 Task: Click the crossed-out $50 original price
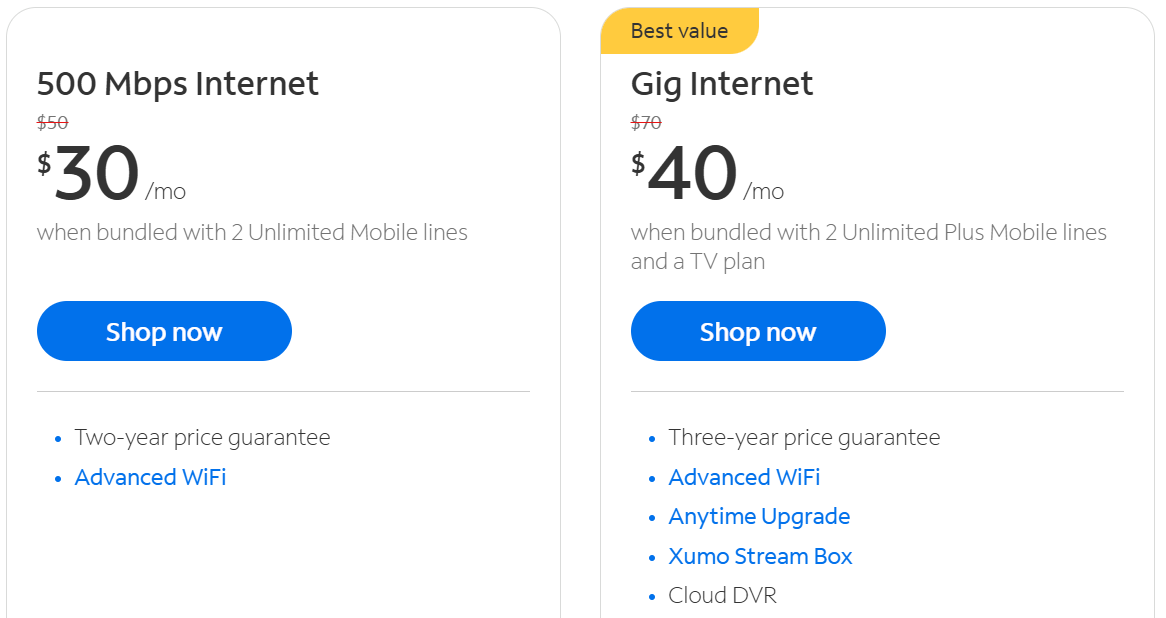52,123
